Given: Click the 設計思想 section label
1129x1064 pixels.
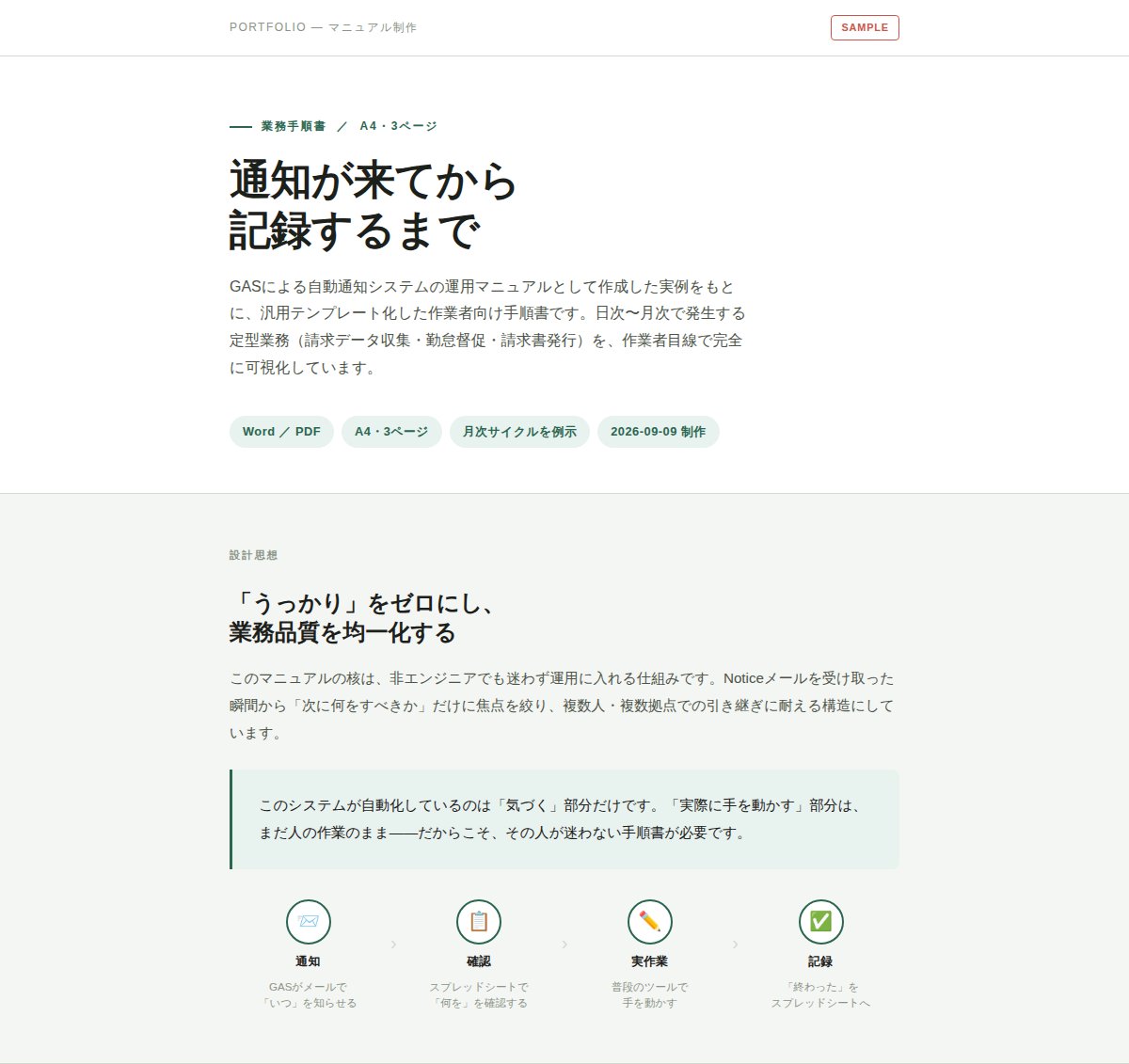Looking at the screenshot, I should click(x=254, y=555).
